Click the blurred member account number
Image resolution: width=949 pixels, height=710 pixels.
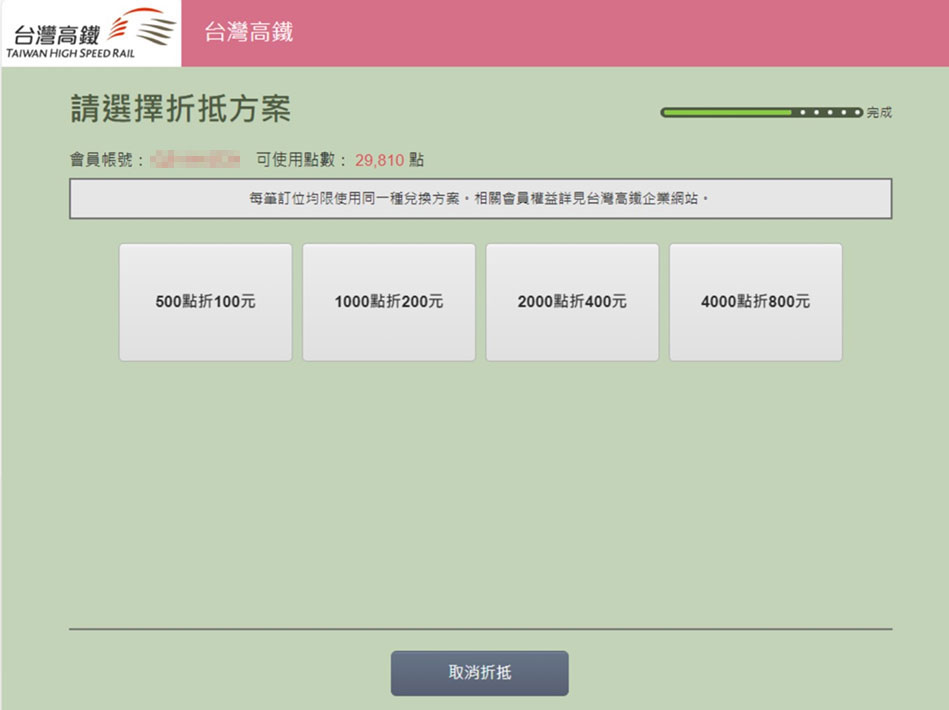(195, 160)
